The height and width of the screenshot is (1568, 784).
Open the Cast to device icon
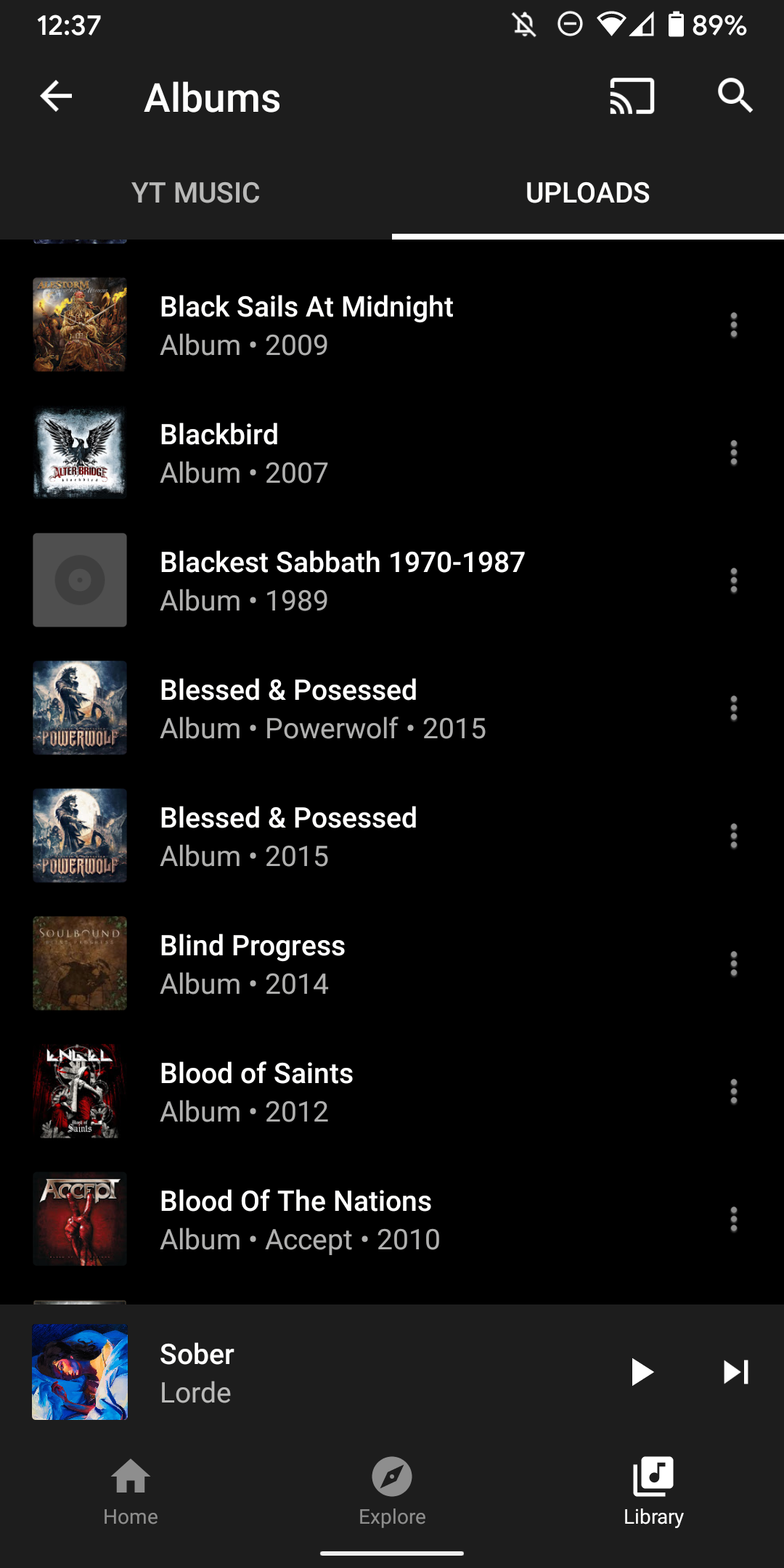632,96
